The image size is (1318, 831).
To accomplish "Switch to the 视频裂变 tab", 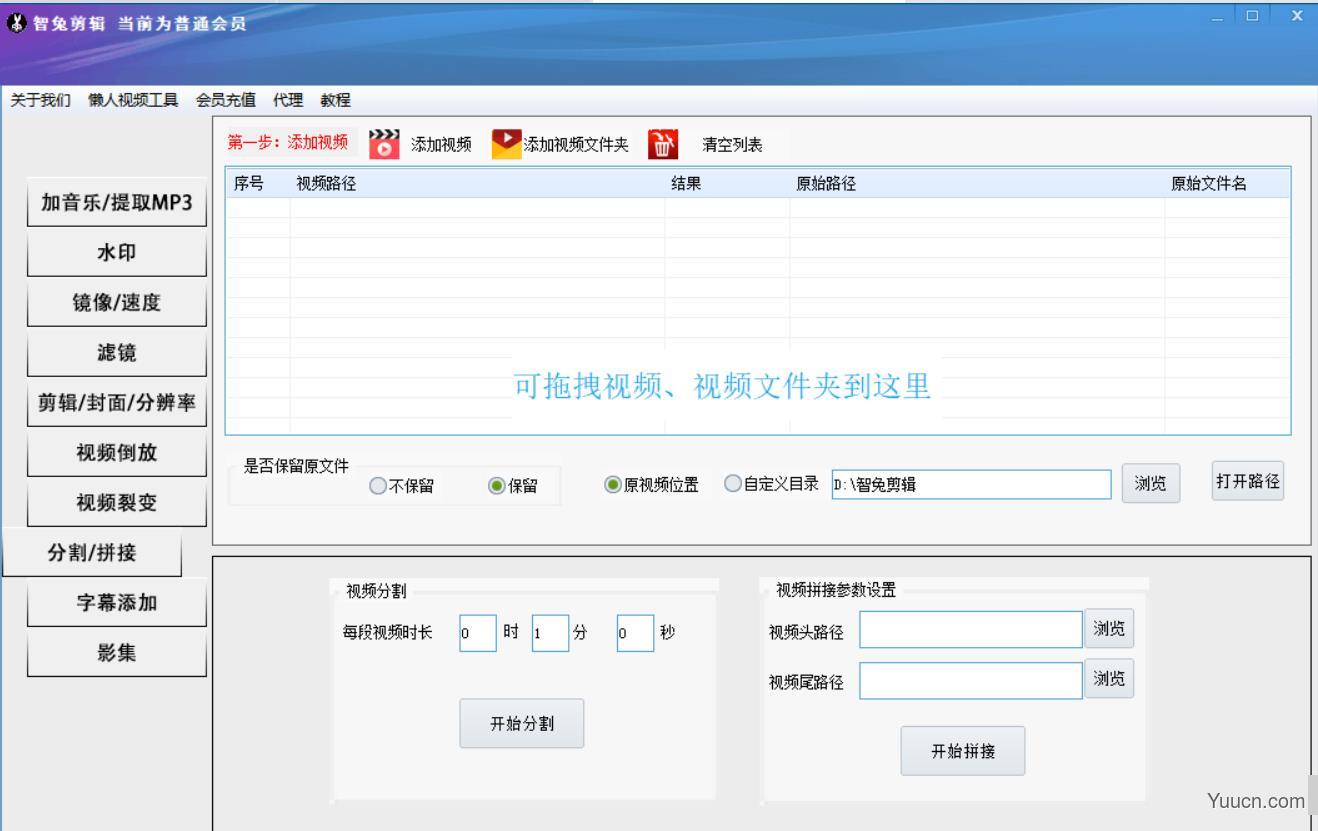I will click(x=116, y=503).
